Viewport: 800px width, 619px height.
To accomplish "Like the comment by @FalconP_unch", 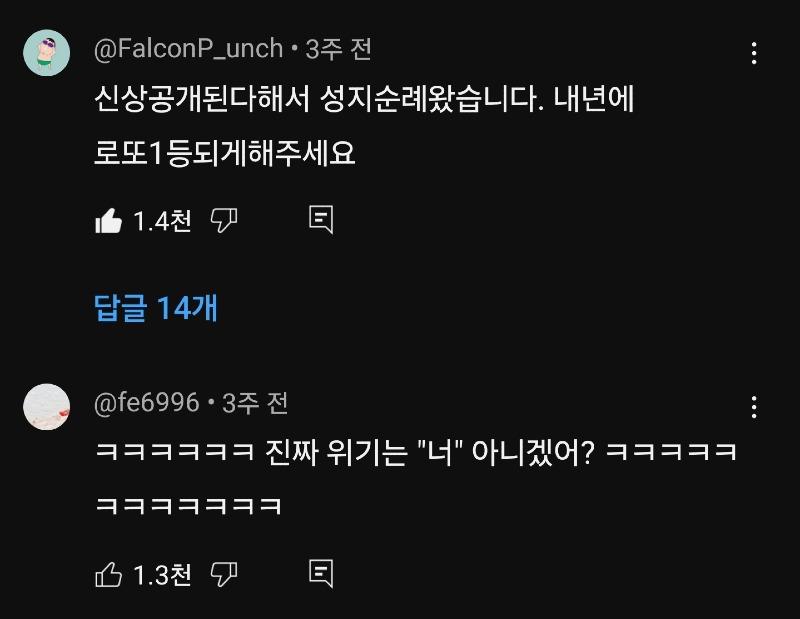I will (x=108, y=221).
